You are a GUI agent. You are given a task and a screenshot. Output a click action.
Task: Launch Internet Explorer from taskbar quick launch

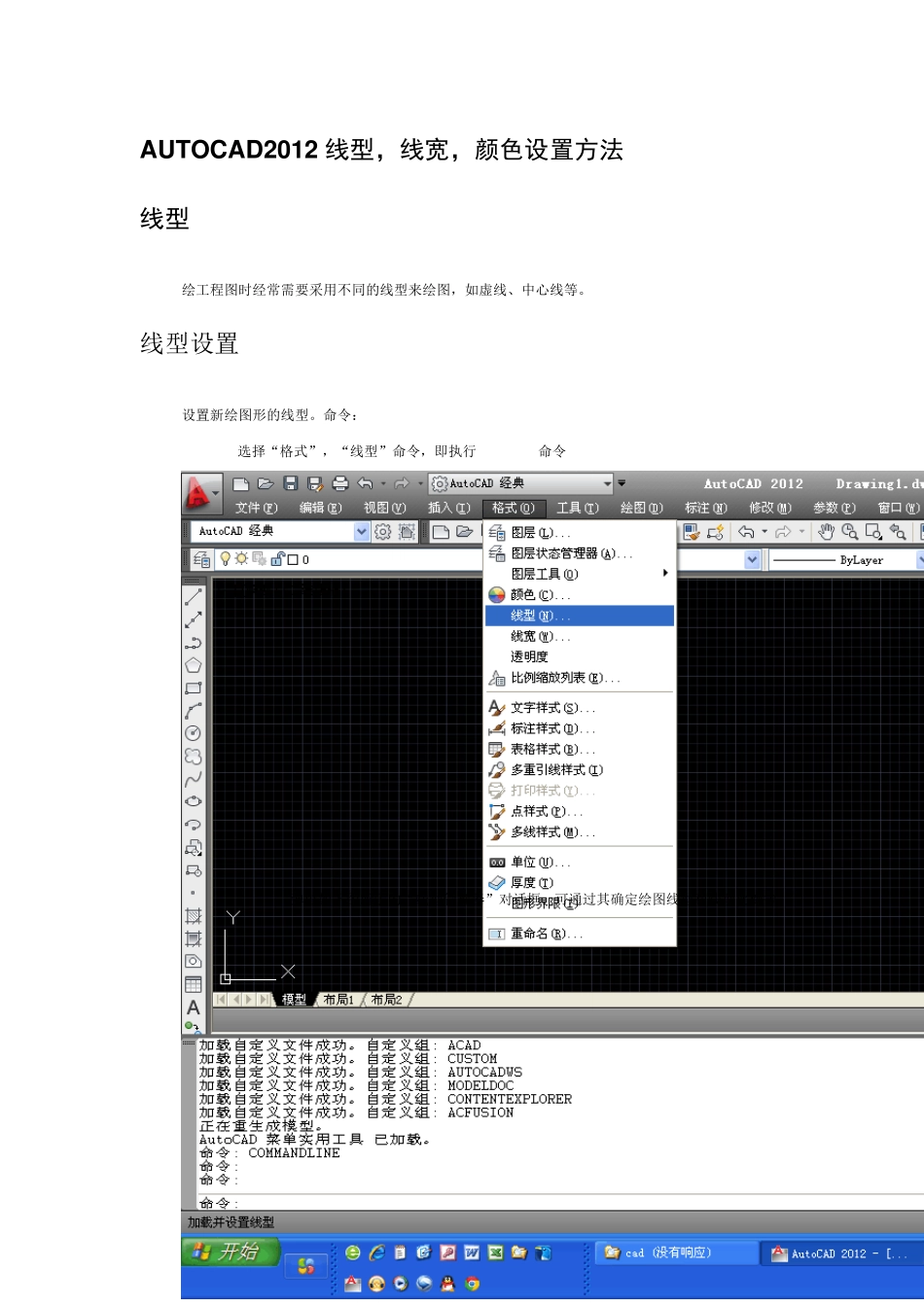pyautogui.click(x=376, y=1253)
